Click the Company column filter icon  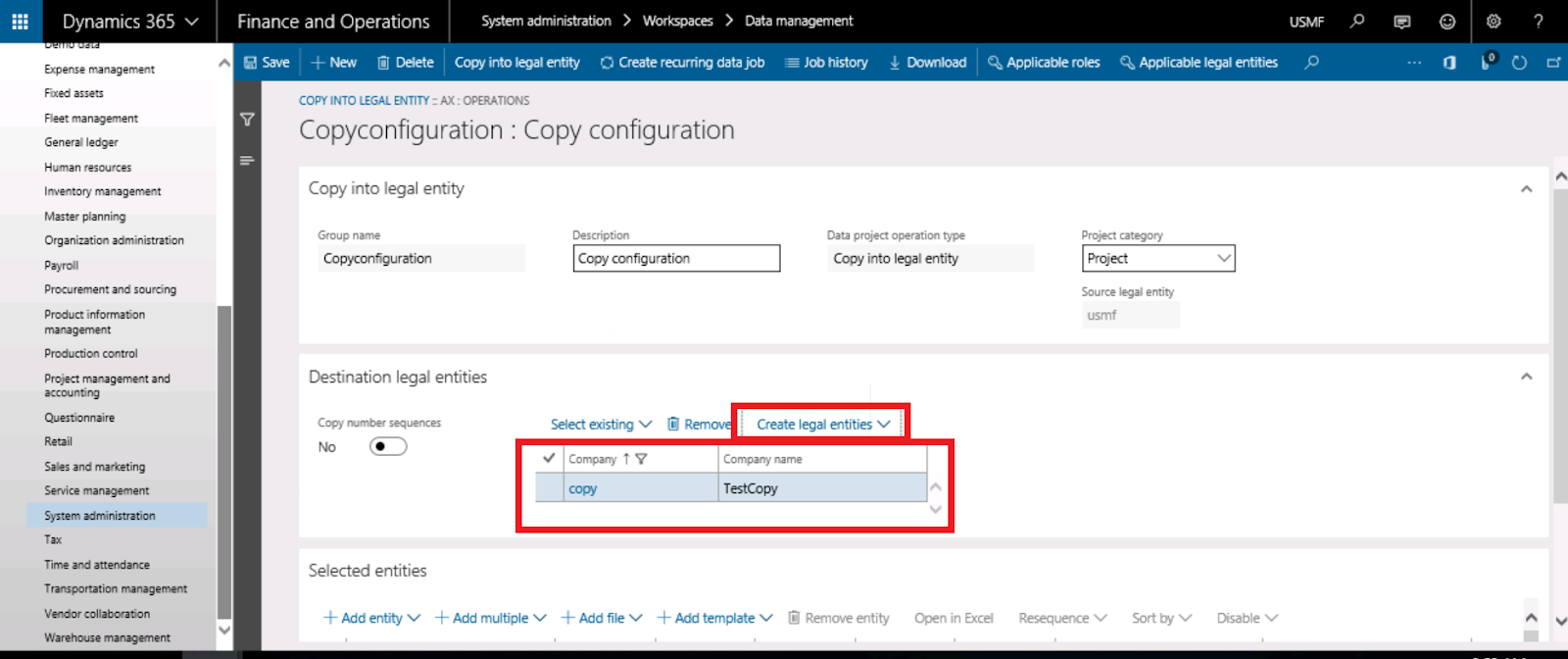pos(641,459)
